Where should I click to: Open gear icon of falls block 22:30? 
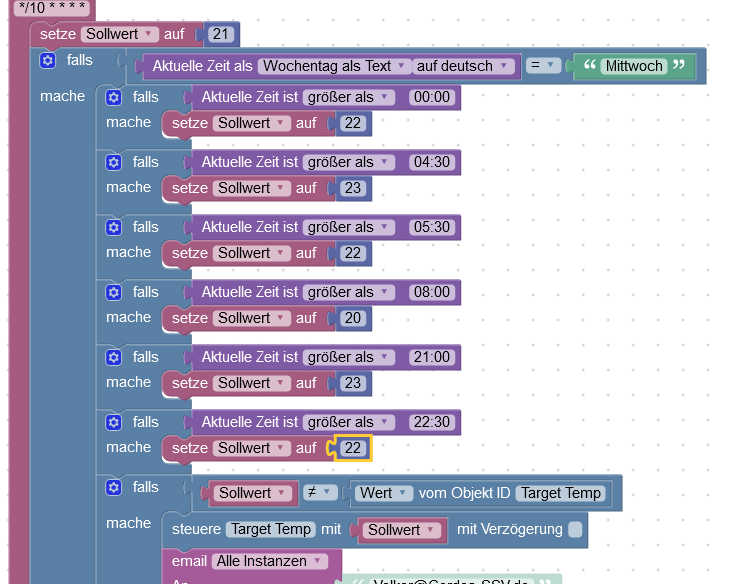pyautogui.click(x=113, y=423)
